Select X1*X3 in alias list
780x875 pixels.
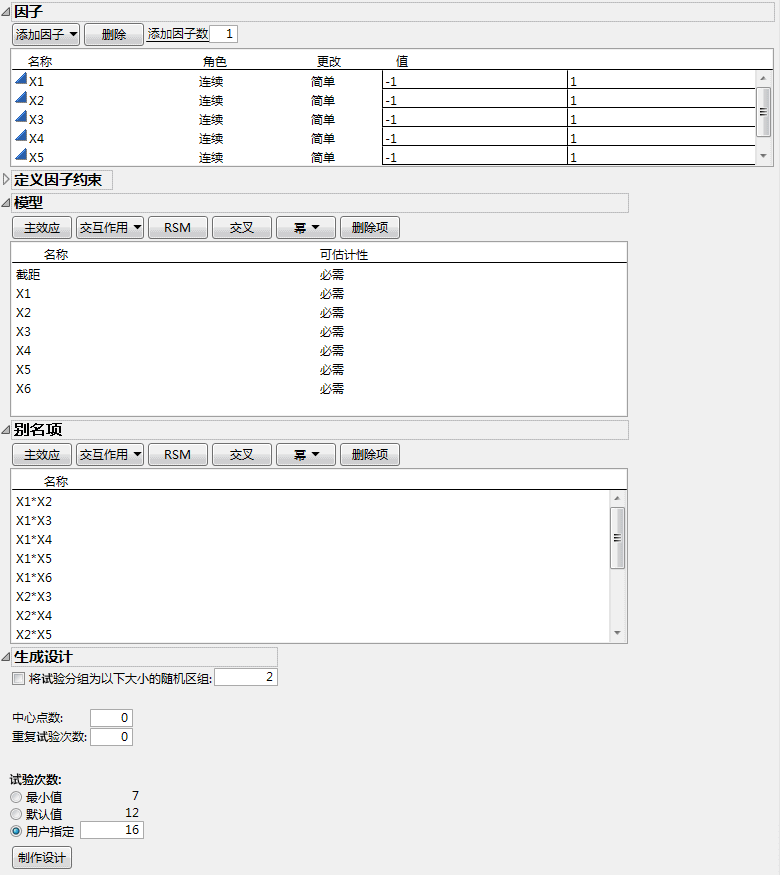[x=311, y=521]
